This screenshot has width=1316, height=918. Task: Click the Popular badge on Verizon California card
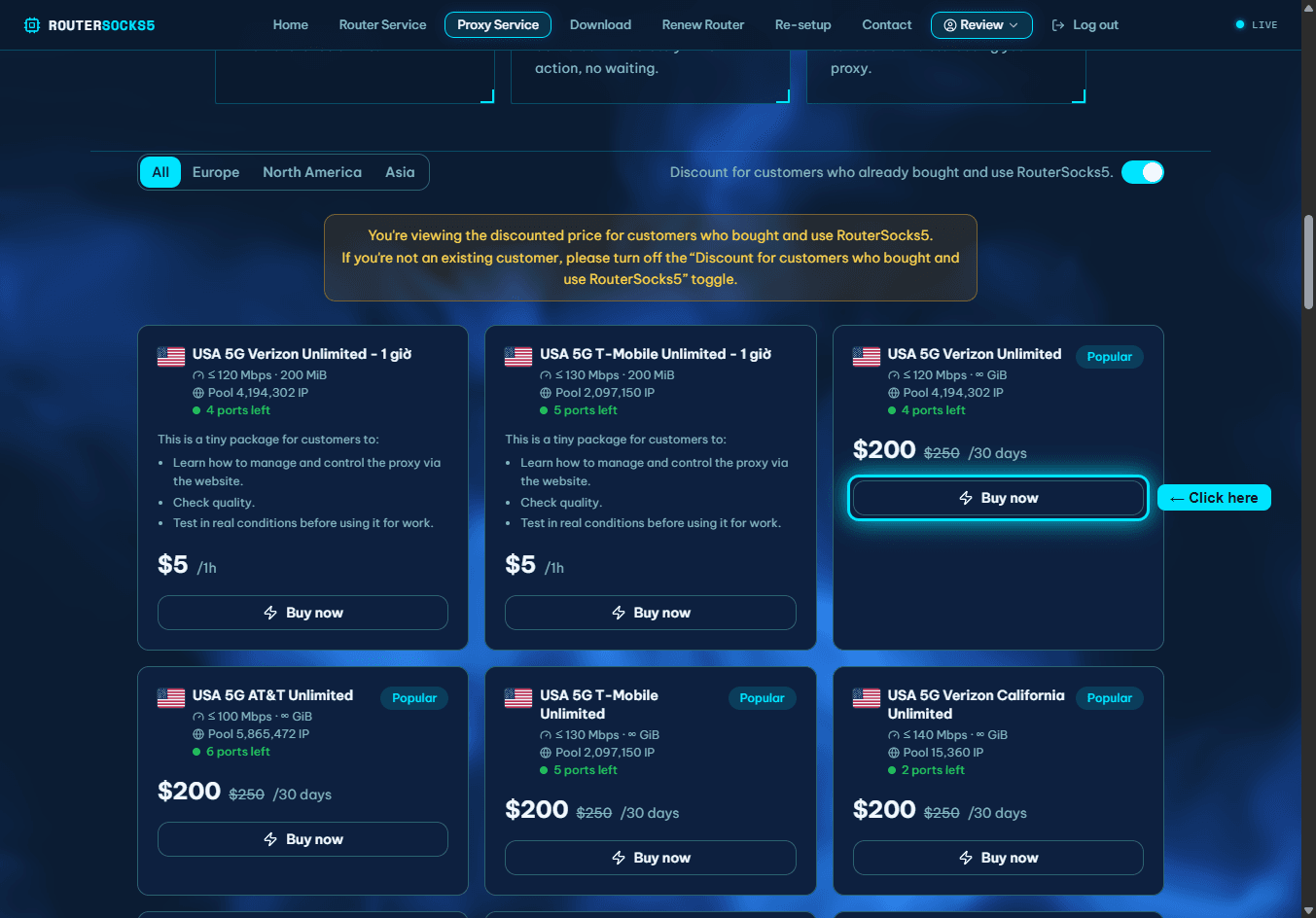coord(1110,698)
